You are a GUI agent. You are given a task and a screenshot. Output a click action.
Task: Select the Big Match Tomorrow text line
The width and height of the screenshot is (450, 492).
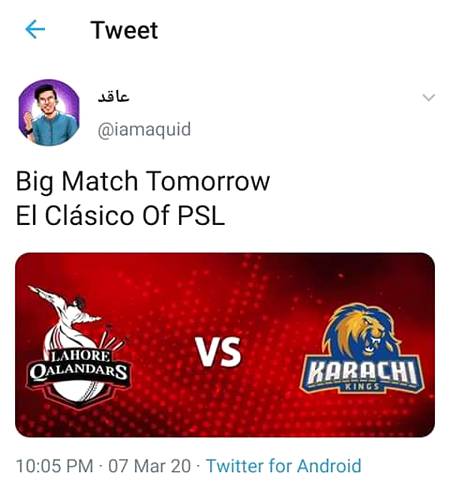click(x=143, y=181)
